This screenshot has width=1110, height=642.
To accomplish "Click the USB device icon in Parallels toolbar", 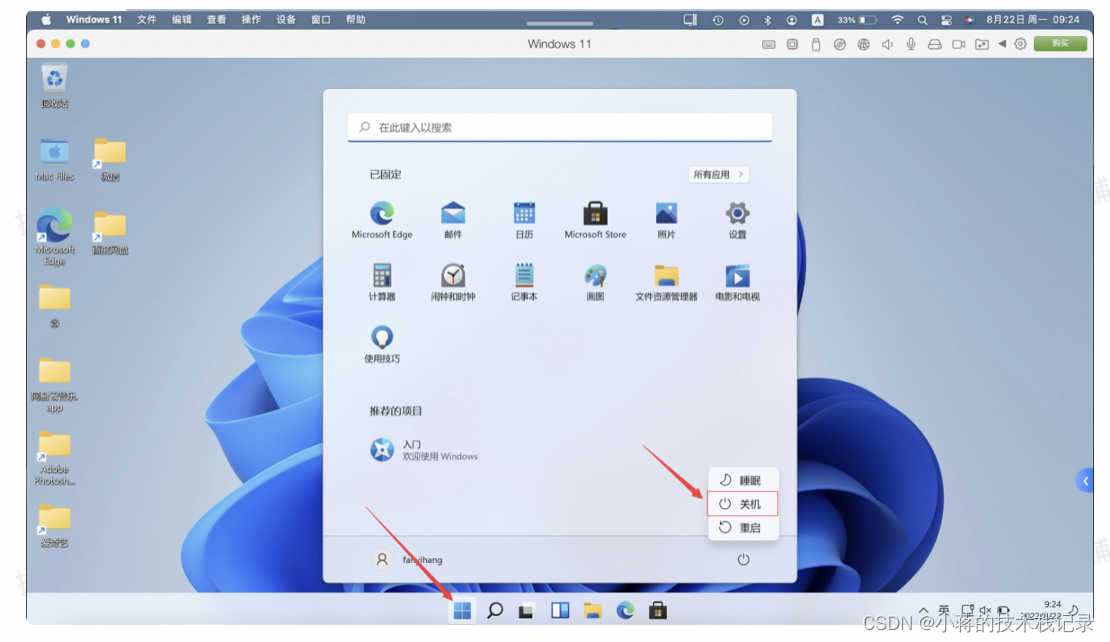I will (816, 44).
